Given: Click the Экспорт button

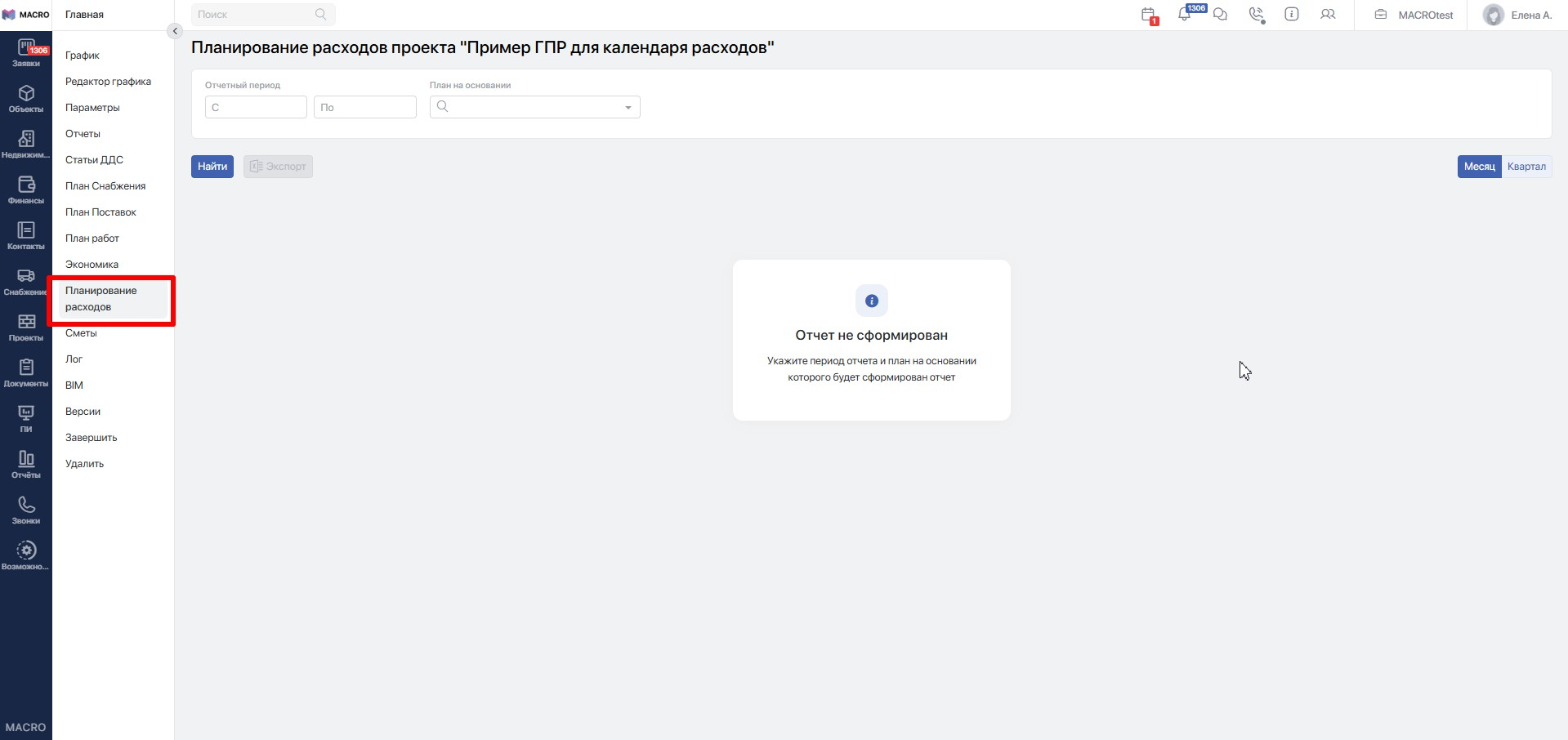Looking at the screenshot, I should pyautogui.click(x=278, y=167).
